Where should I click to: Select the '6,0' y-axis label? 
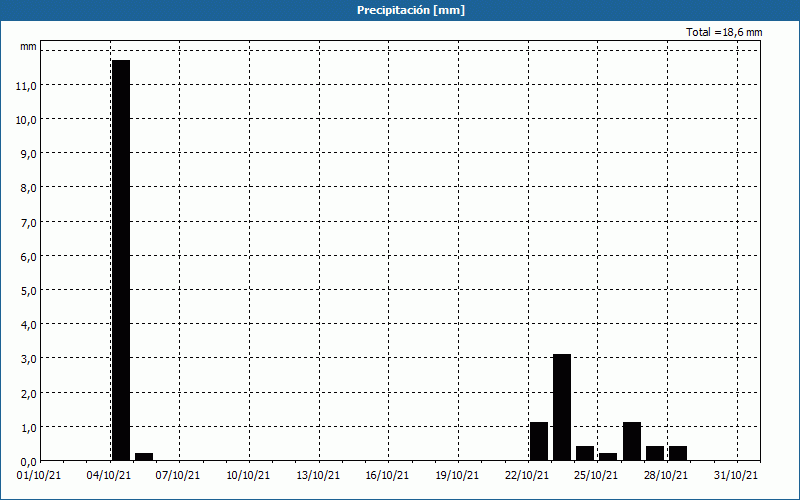29,257
